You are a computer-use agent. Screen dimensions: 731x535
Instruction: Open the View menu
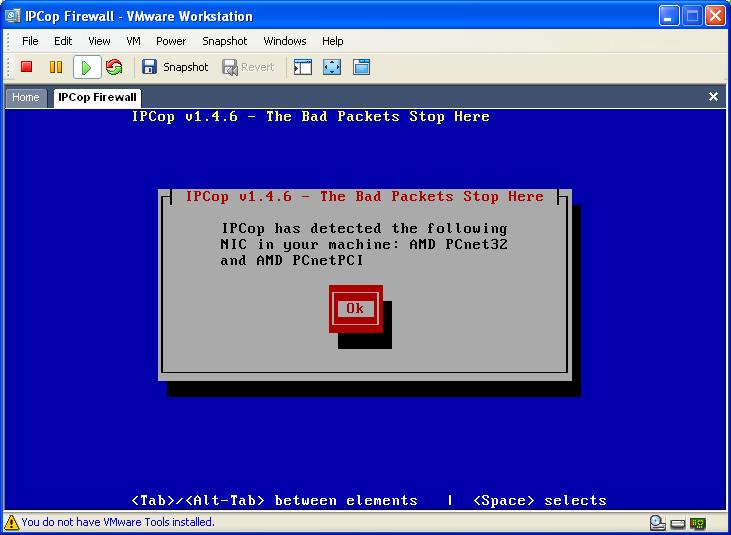coord(99,41)
